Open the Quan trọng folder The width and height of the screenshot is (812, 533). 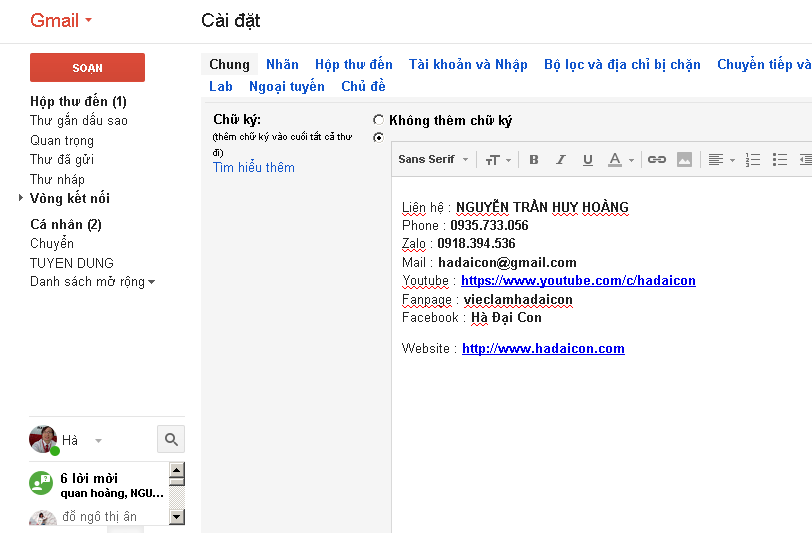[62, 140]
